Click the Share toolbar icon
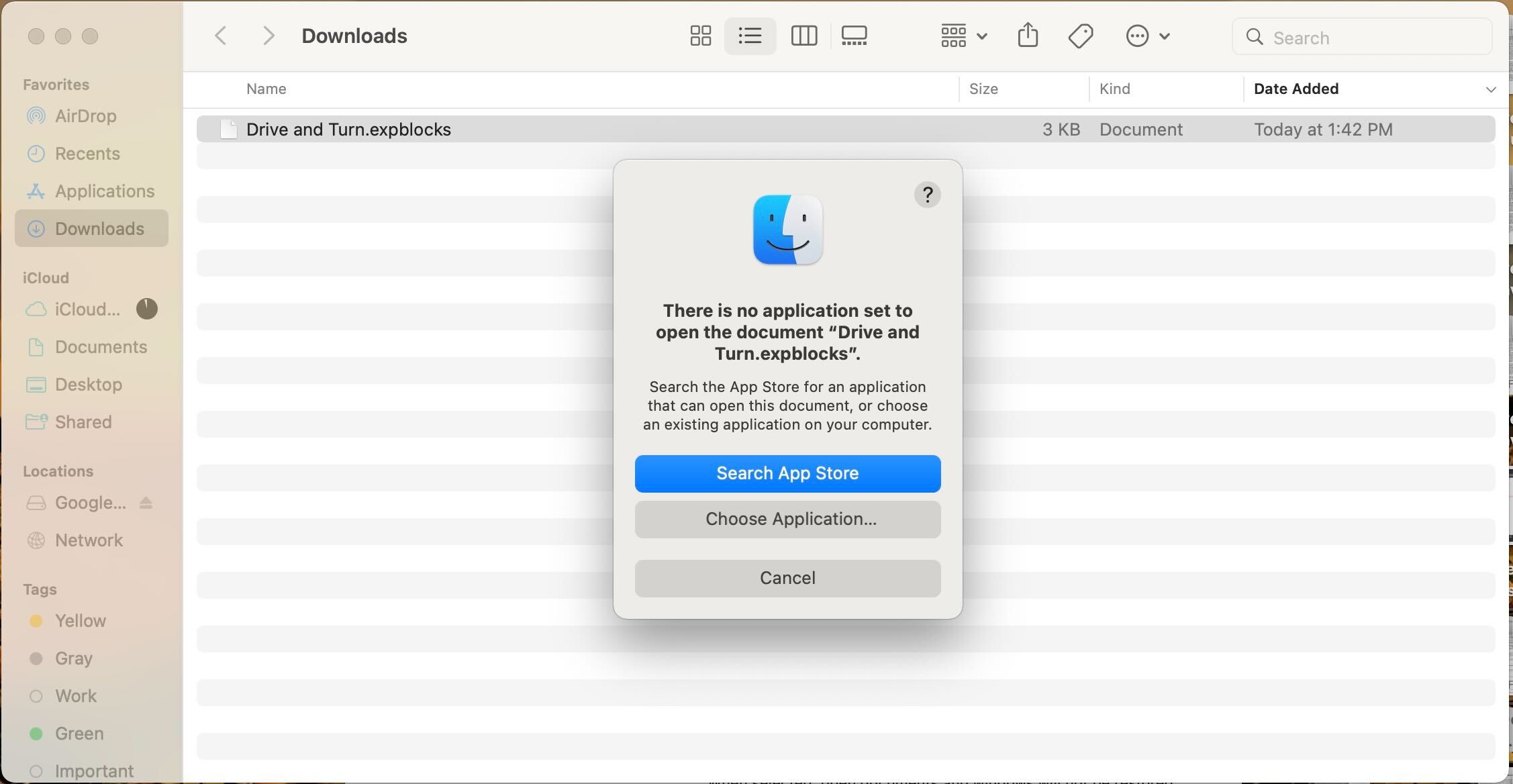 click(x=1028, y=36)
